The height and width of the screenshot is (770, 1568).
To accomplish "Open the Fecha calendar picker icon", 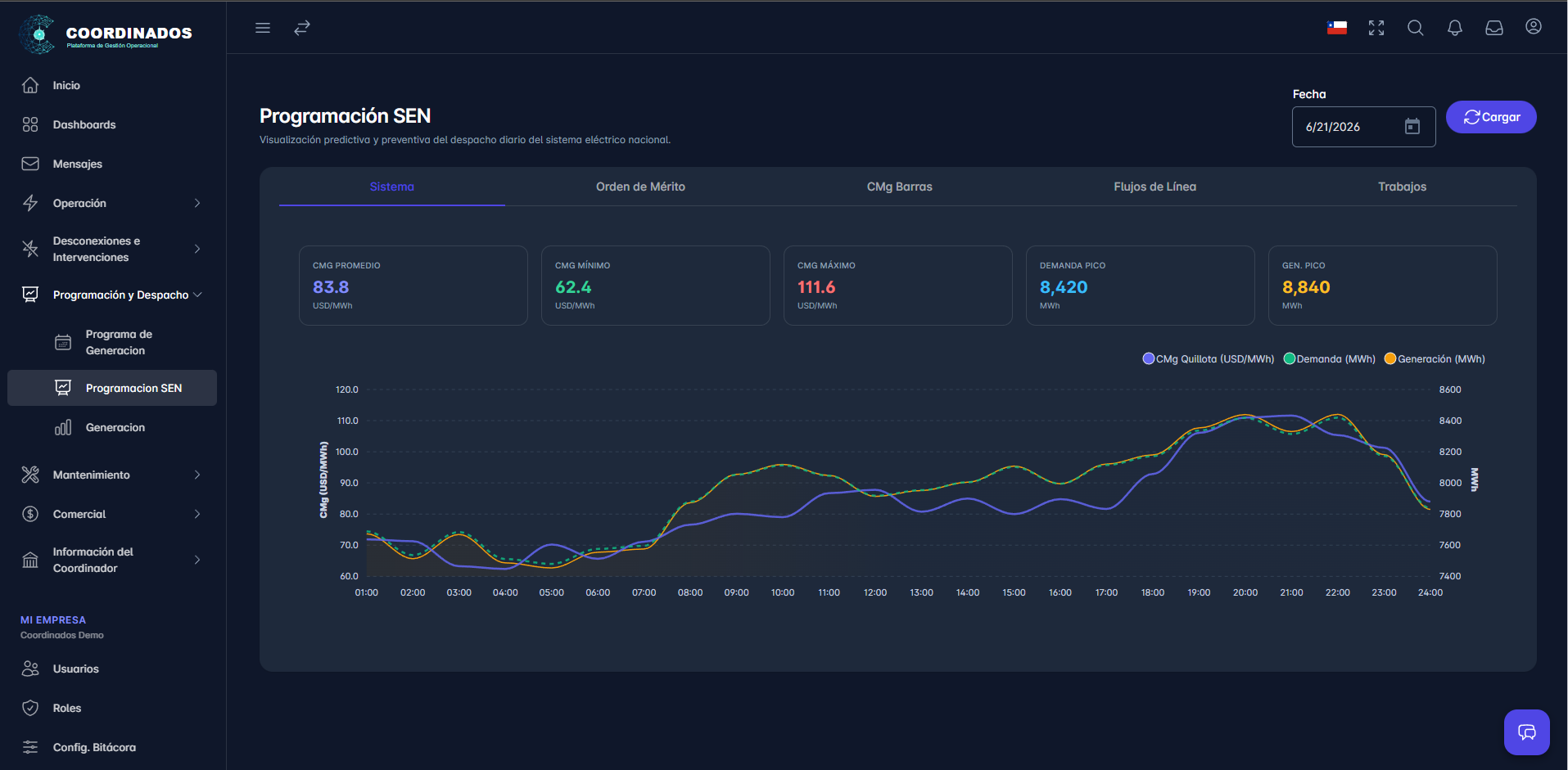I will (1412, 126).
